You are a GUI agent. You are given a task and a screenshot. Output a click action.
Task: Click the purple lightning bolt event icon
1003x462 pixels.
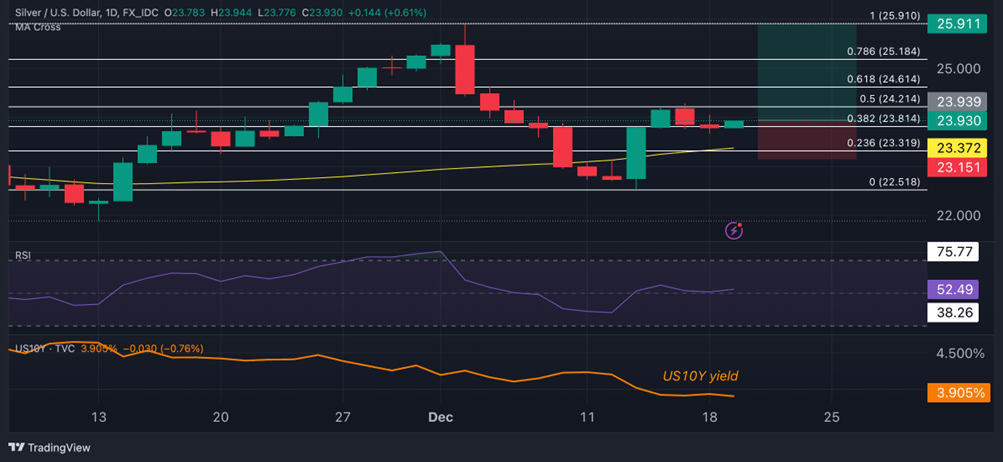coord(734,231)
